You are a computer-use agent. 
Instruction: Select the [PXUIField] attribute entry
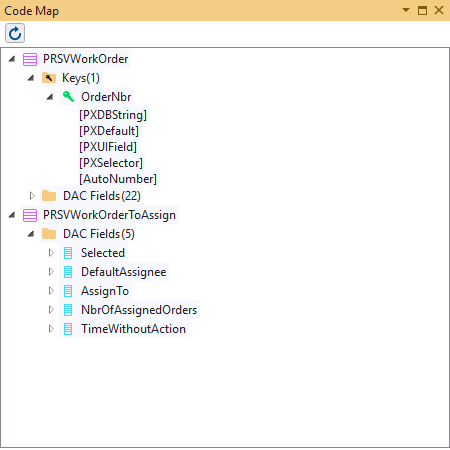pos(108,147)
